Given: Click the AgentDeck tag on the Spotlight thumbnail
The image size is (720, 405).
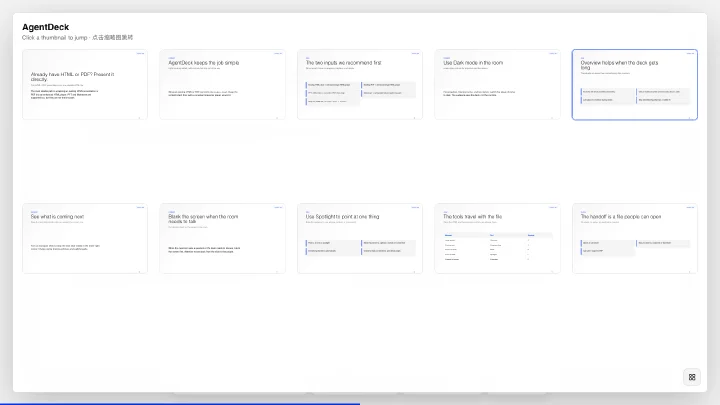Looking at the screenshot, I should point(415,207).
